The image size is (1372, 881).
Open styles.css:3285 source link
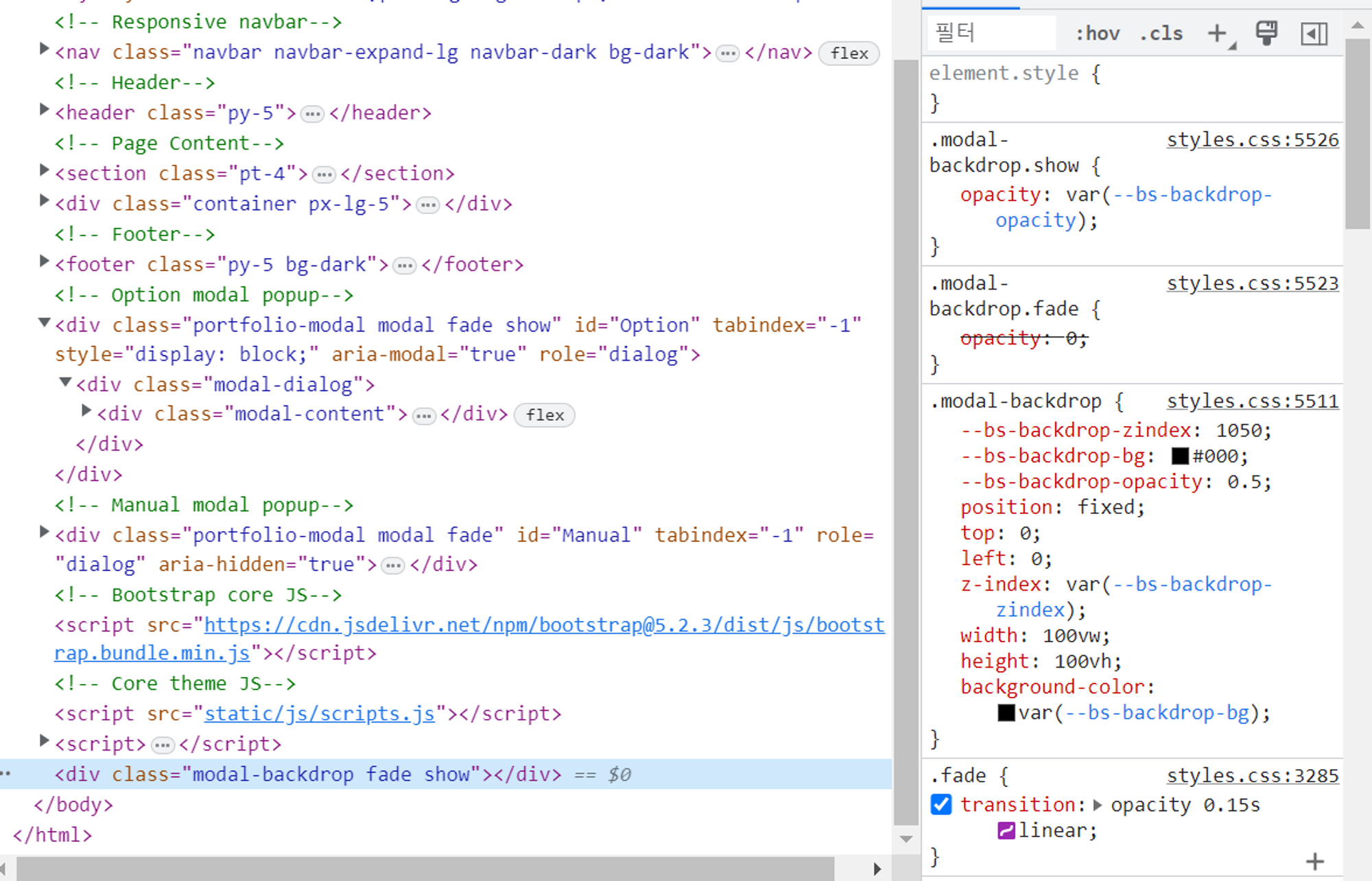[1253, 776]
